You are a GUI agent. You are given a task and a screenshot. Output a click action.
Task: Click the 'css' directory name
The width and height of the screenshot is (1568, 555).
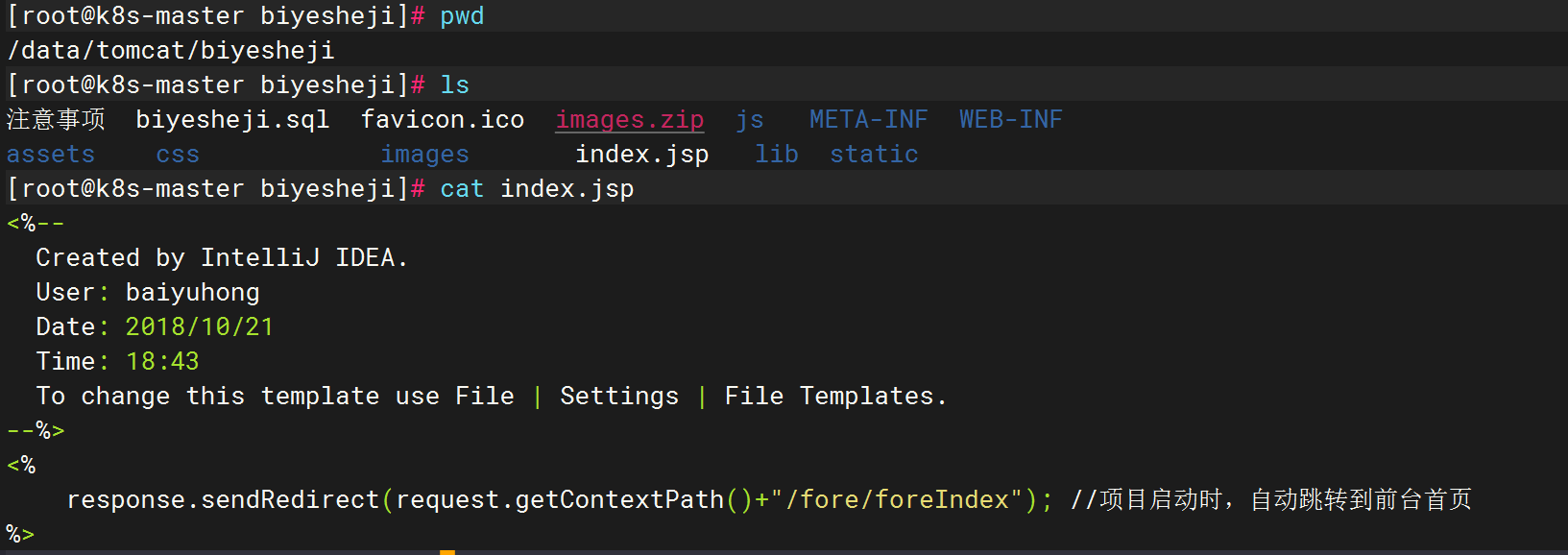(178, 154)
